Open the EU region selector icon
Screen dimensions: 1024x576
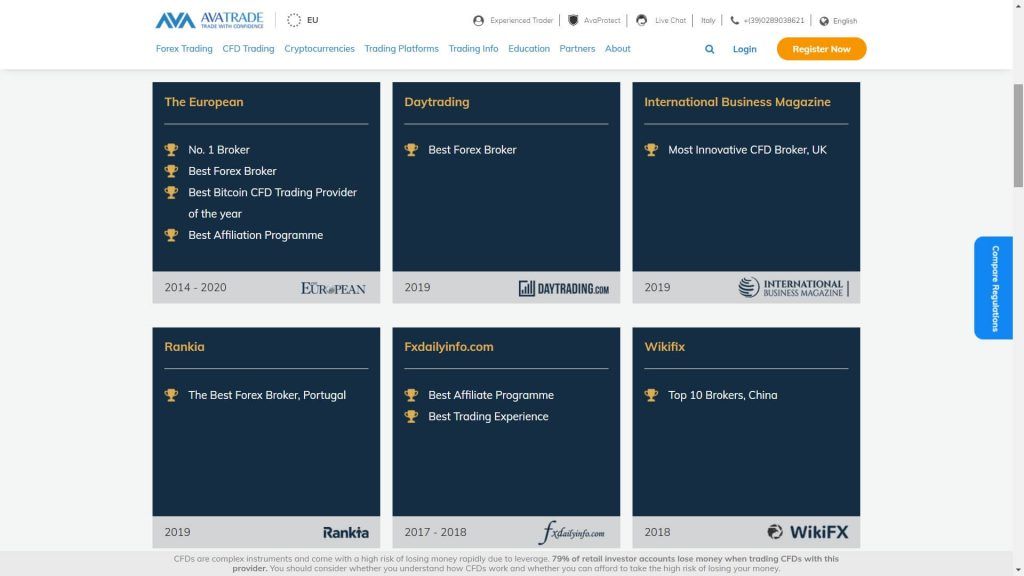coord(294,20)
